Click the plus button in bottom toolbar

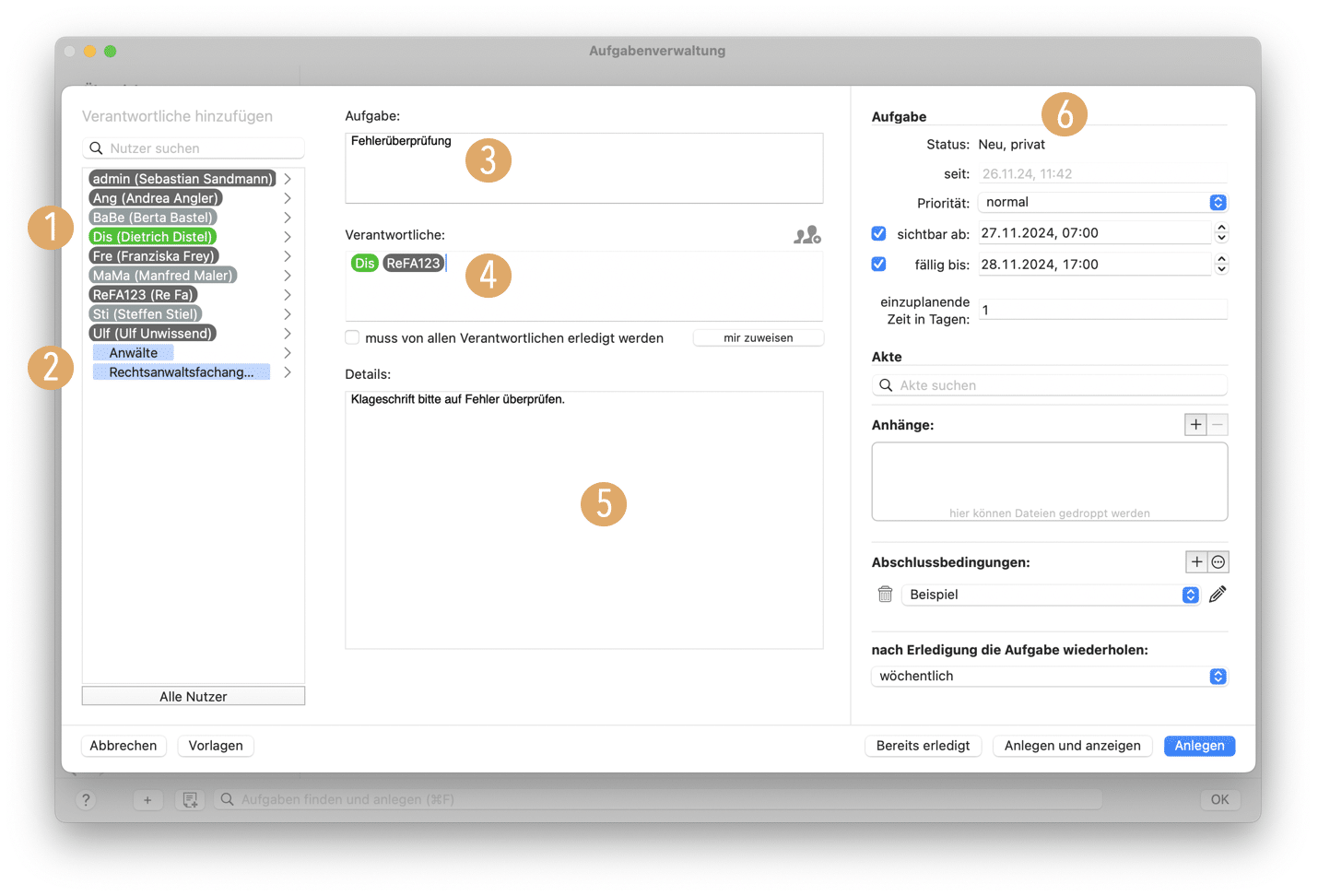click(x=147, y=800)
